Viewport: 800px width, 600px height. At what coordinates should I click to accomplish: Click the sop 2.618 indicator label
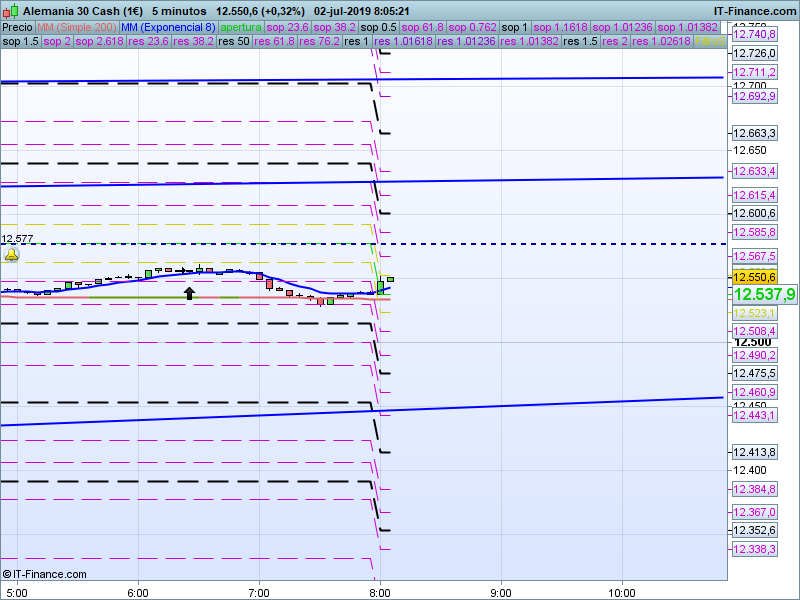point(99,42)
